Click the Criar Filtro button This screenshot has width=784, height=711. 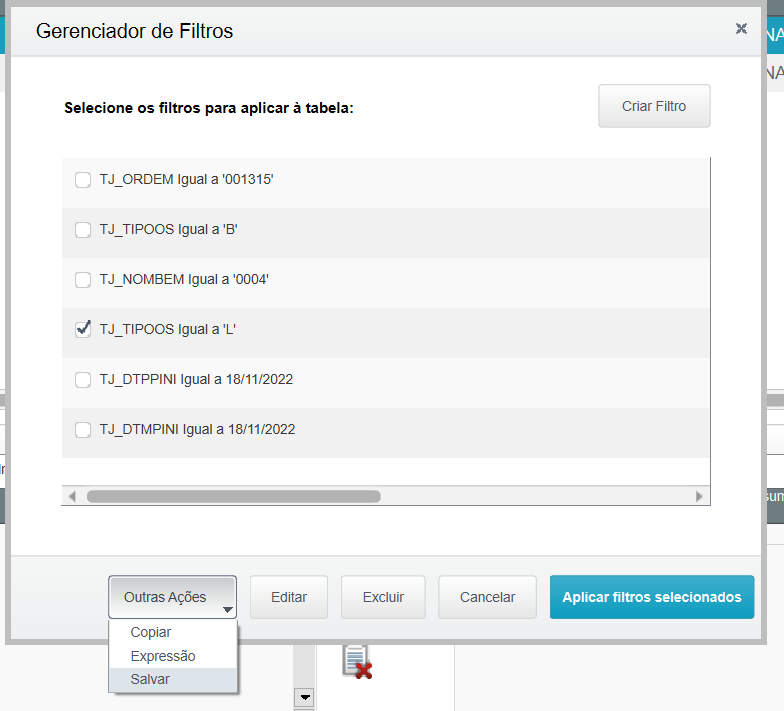(654, 106)
